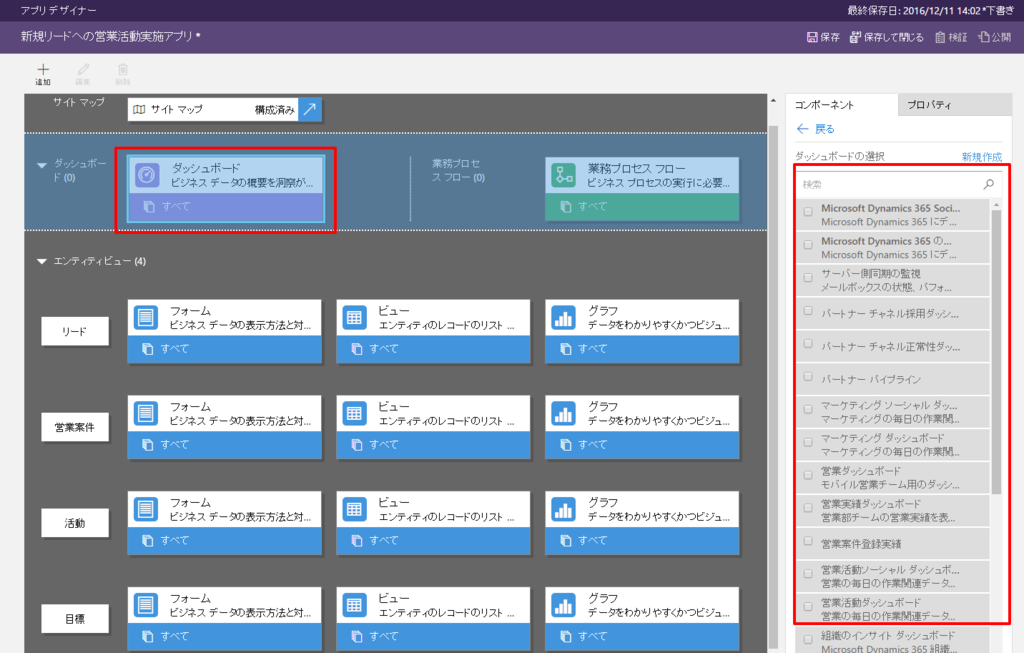Check マーケティング ダッシュボード checkbox
Screen dimensions: 1024x653
tap(808, 442)
